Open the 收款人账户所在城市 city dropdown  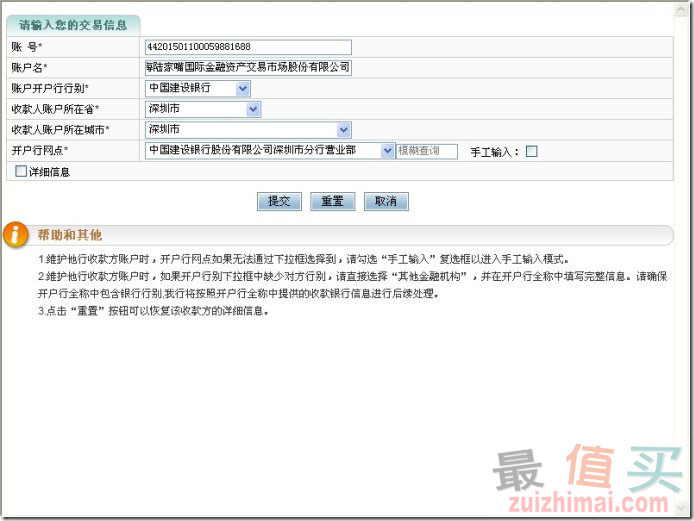tap(248, 130)
